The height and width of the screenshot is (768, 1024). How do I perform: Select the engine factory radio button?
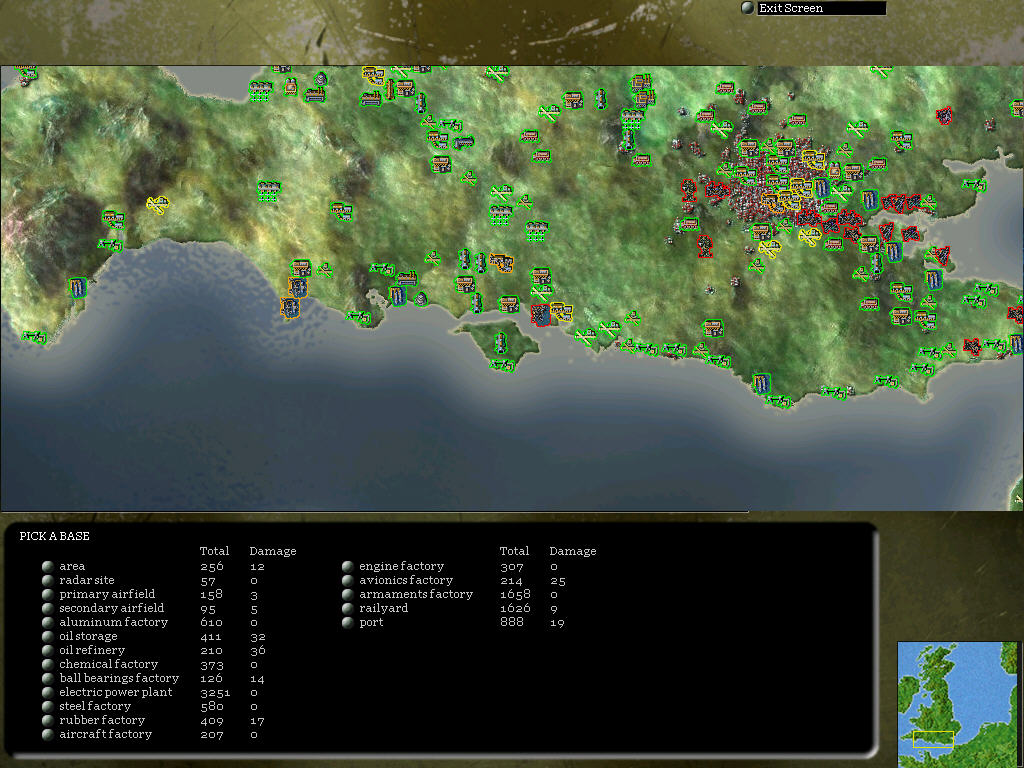pyautogui.click(x=347, y=566)
